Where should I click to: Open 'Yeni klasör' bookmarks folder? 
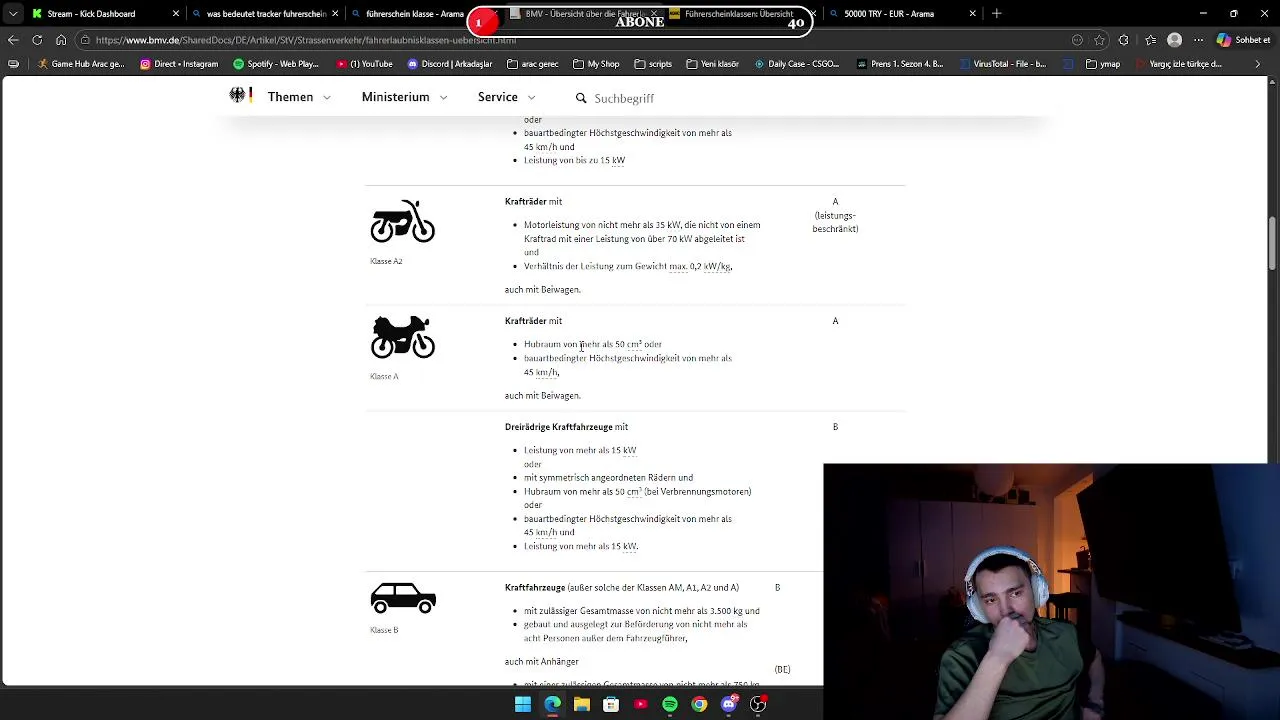(713, 64)
